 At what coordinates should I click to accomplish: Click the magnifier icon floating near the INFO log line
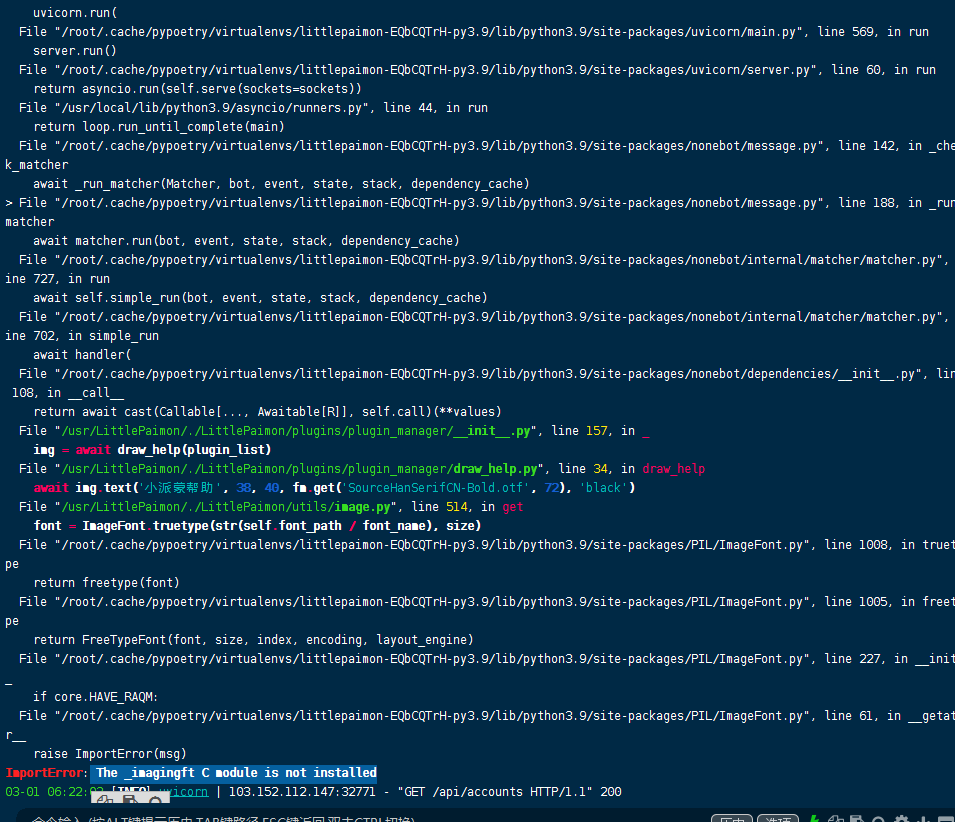[155, 800]
